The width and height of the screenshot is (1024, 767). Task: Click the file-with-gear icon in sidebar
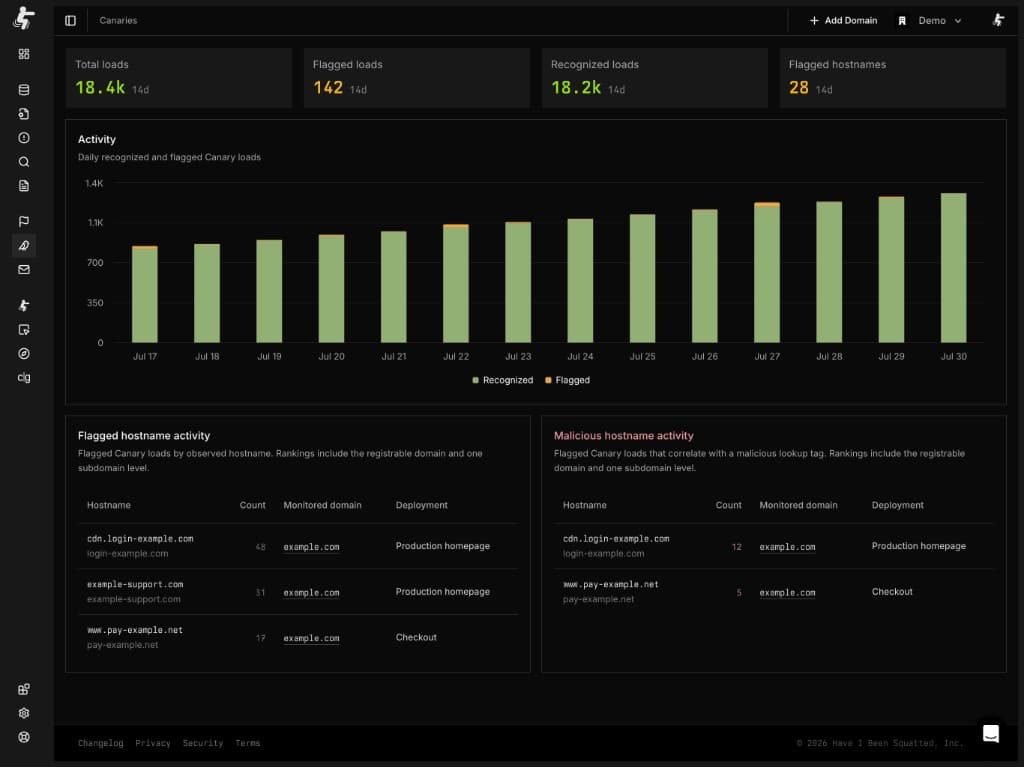point(24,114)
